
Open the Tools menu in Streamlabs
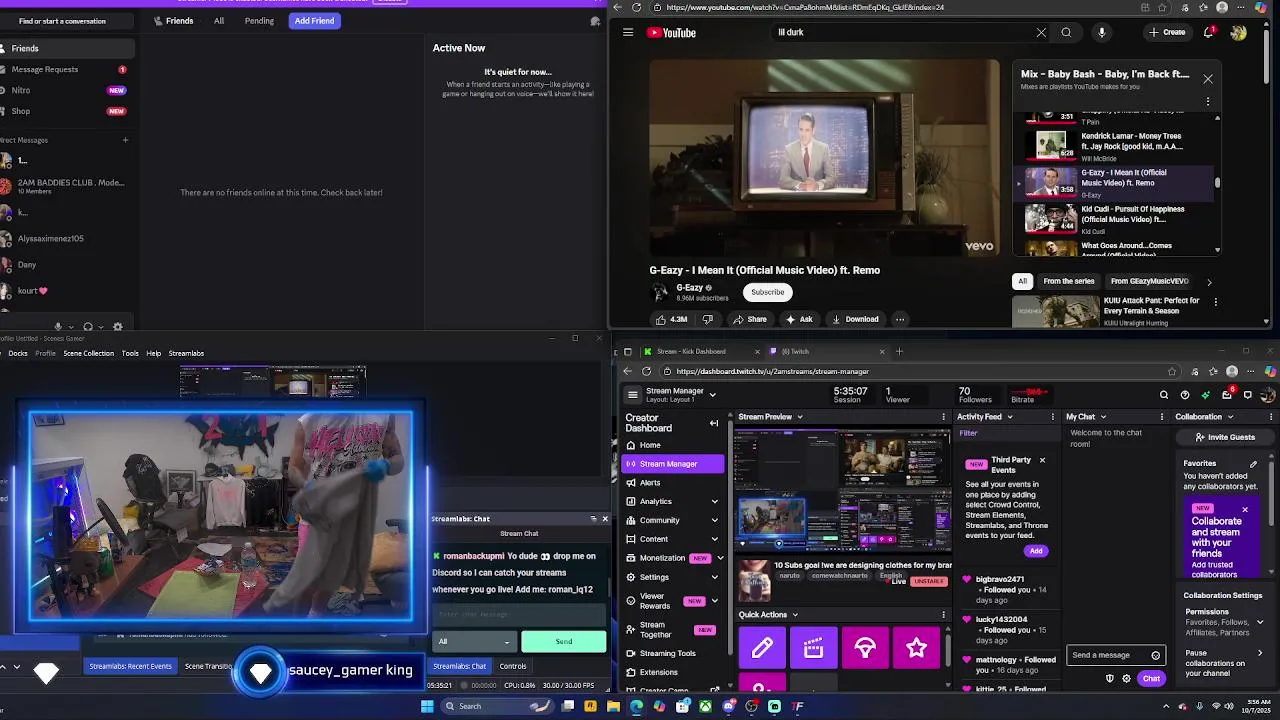point(130,353)
